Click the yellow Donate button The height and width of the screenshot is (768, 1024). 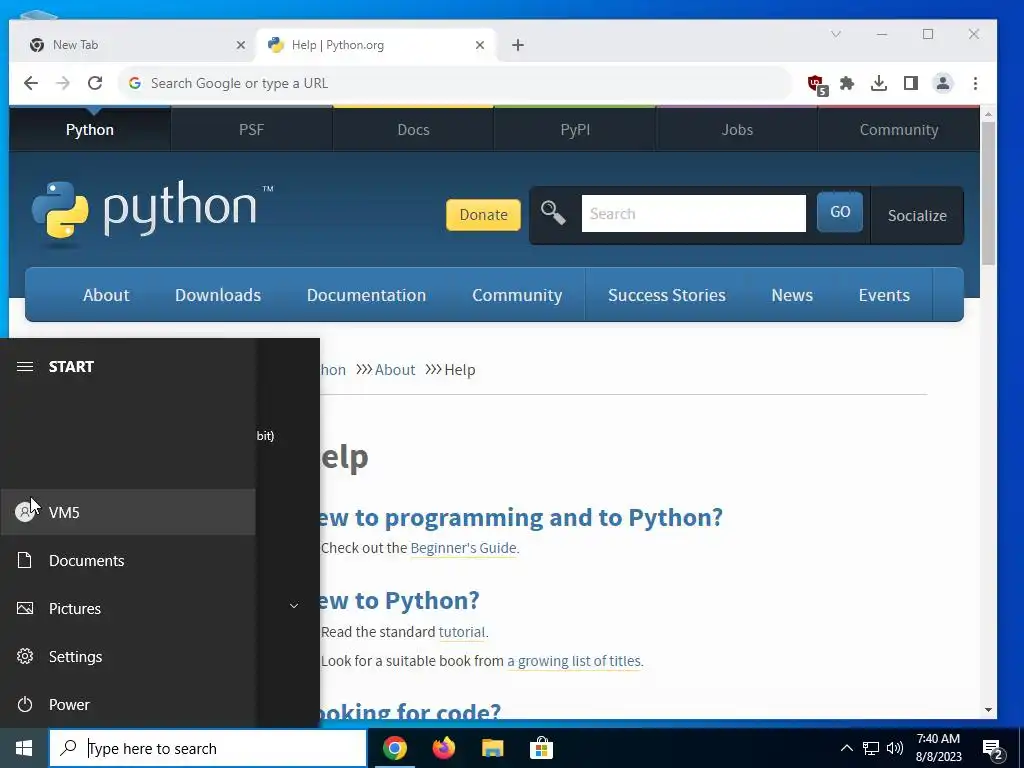pyautogui.click(x=483, y=215)
